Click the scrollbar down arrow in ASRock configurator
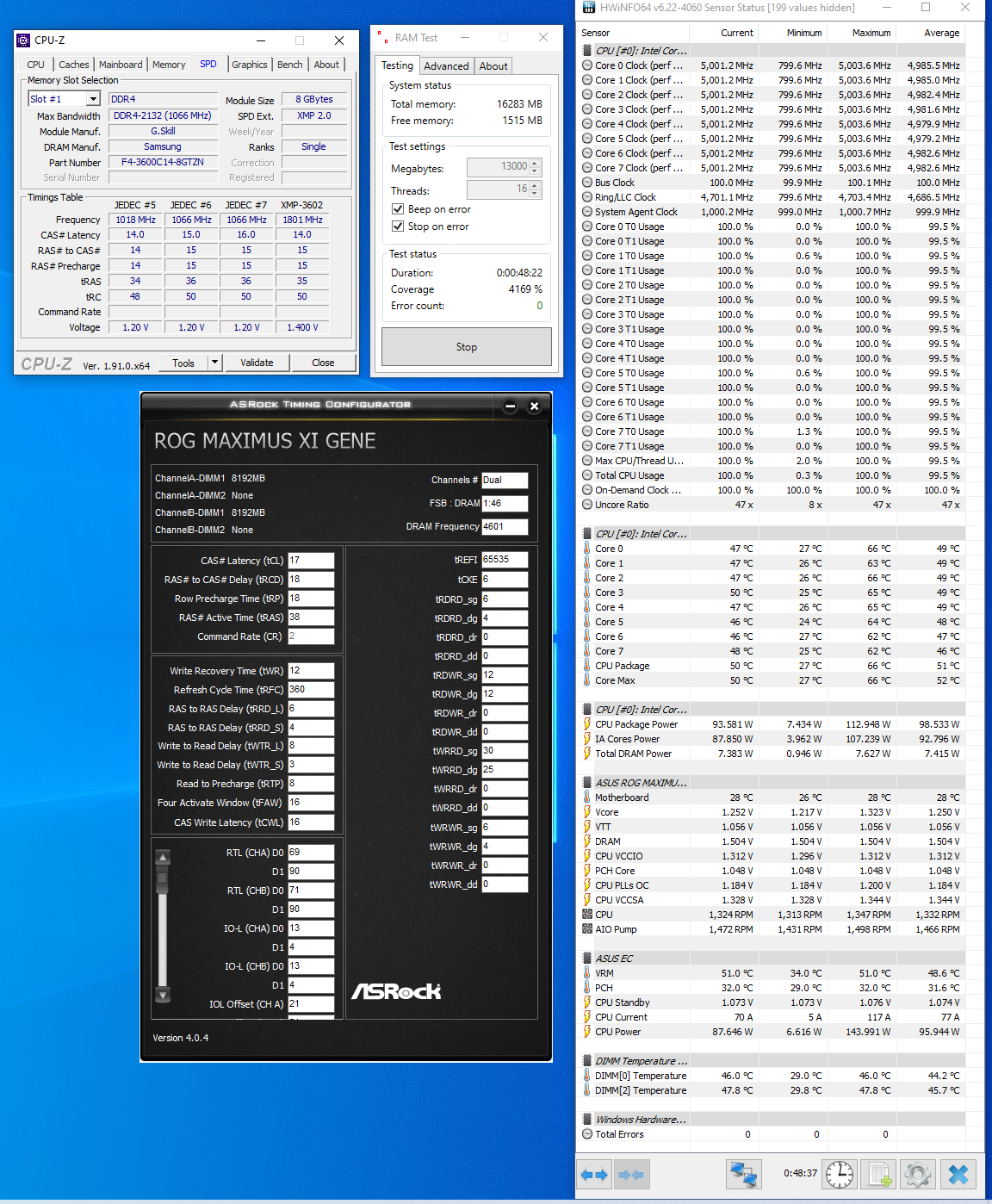This screenshot has height=1204, width=992. coord(162,995)
